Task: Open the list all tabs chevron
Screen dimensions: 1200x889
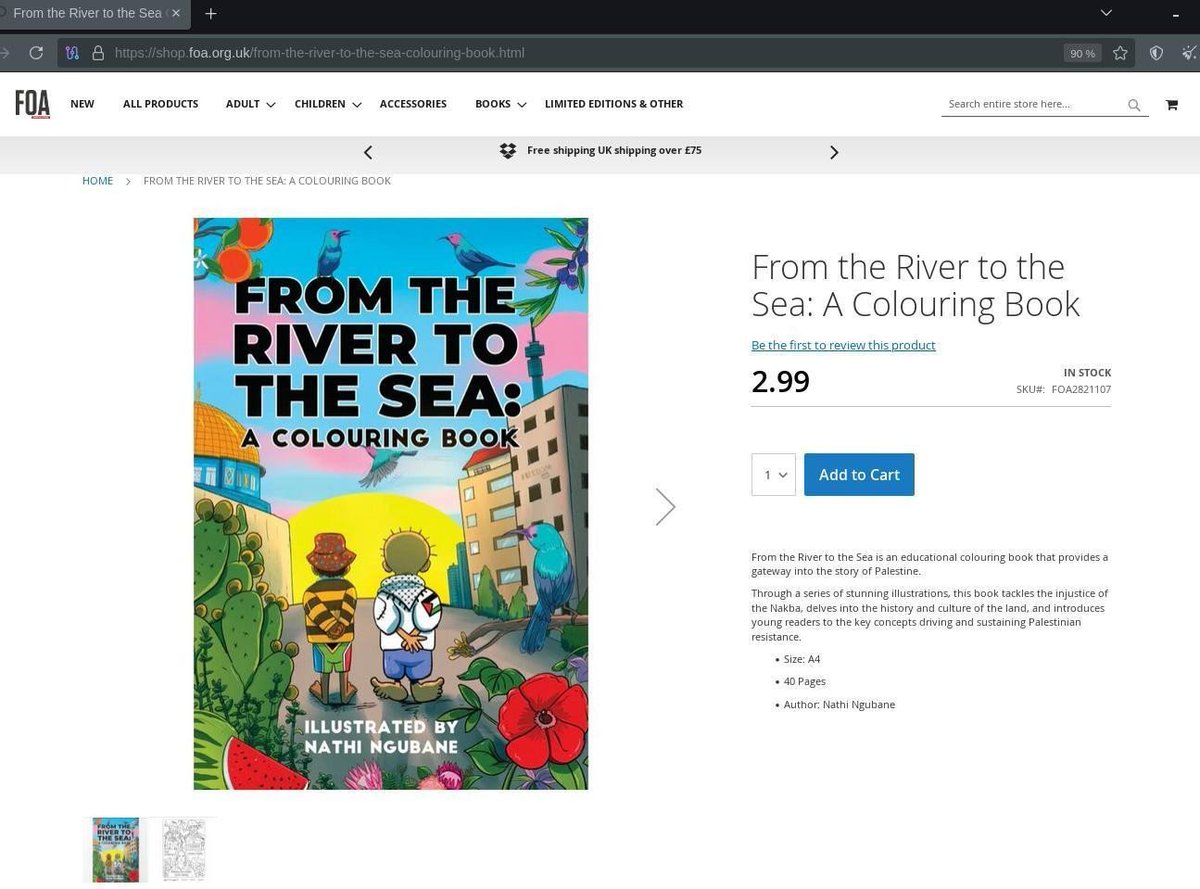Action: click(x=1106, y=13)
